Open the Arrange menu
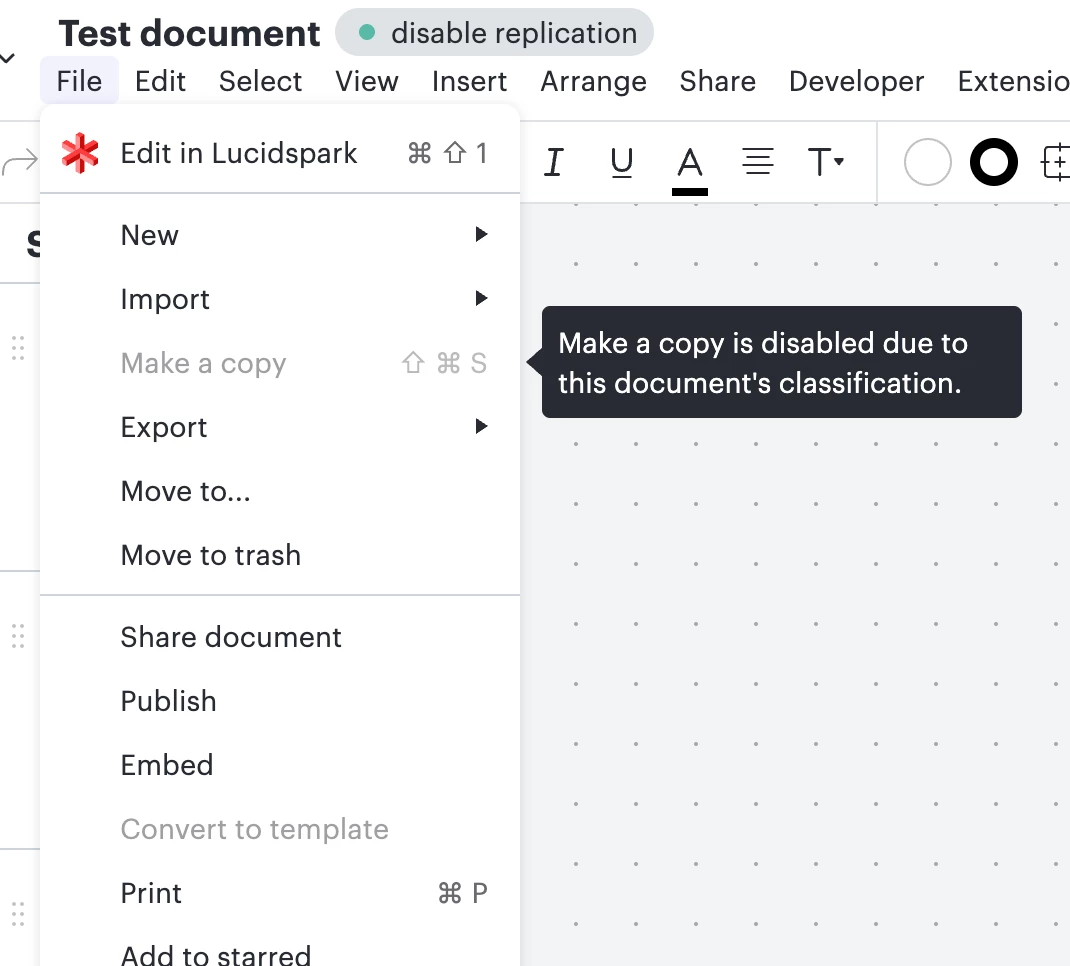Viewport: 1070px width, 966px height. click(x=594, y=81)
